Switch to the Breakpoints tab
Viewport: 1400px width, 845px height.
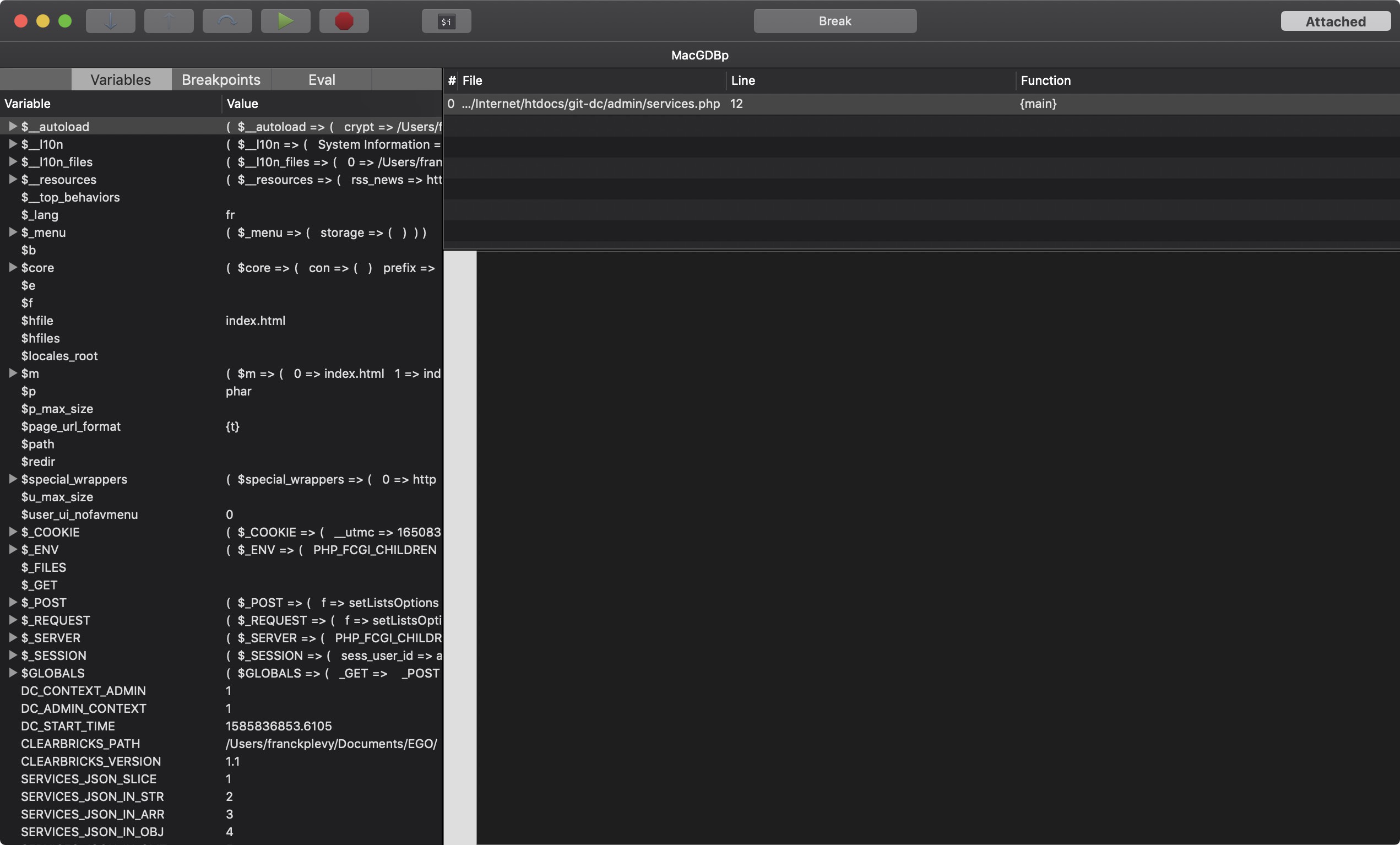(x=221, y=79)
